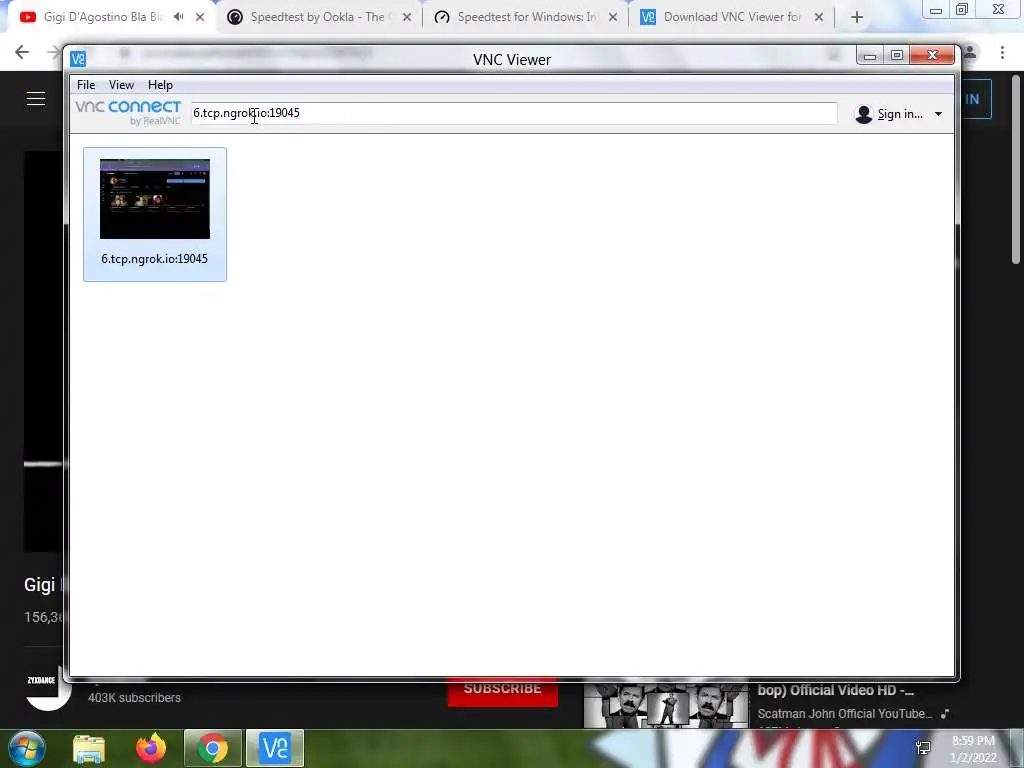
Task: Click the 403K subscribers text
Action: (135, 697)
